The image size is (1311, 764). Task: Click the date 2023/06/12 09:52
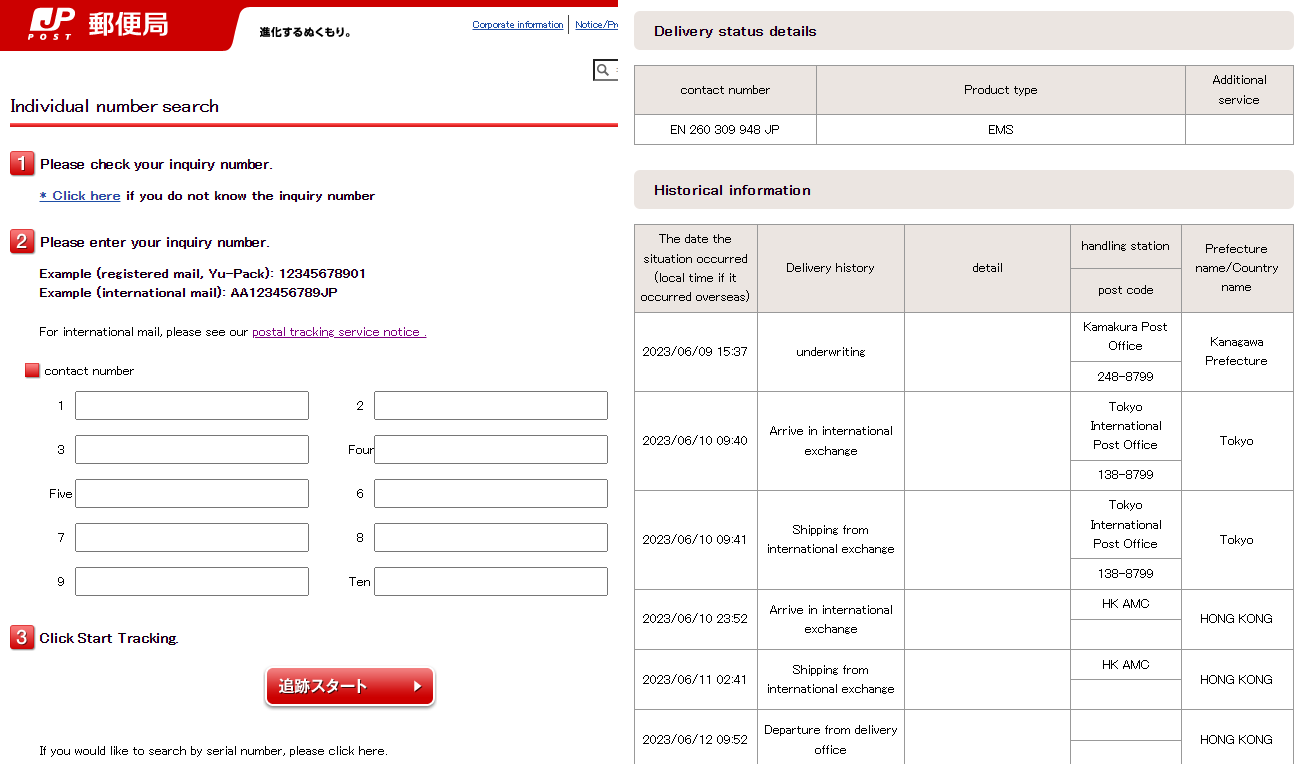[x=695, y=740]
